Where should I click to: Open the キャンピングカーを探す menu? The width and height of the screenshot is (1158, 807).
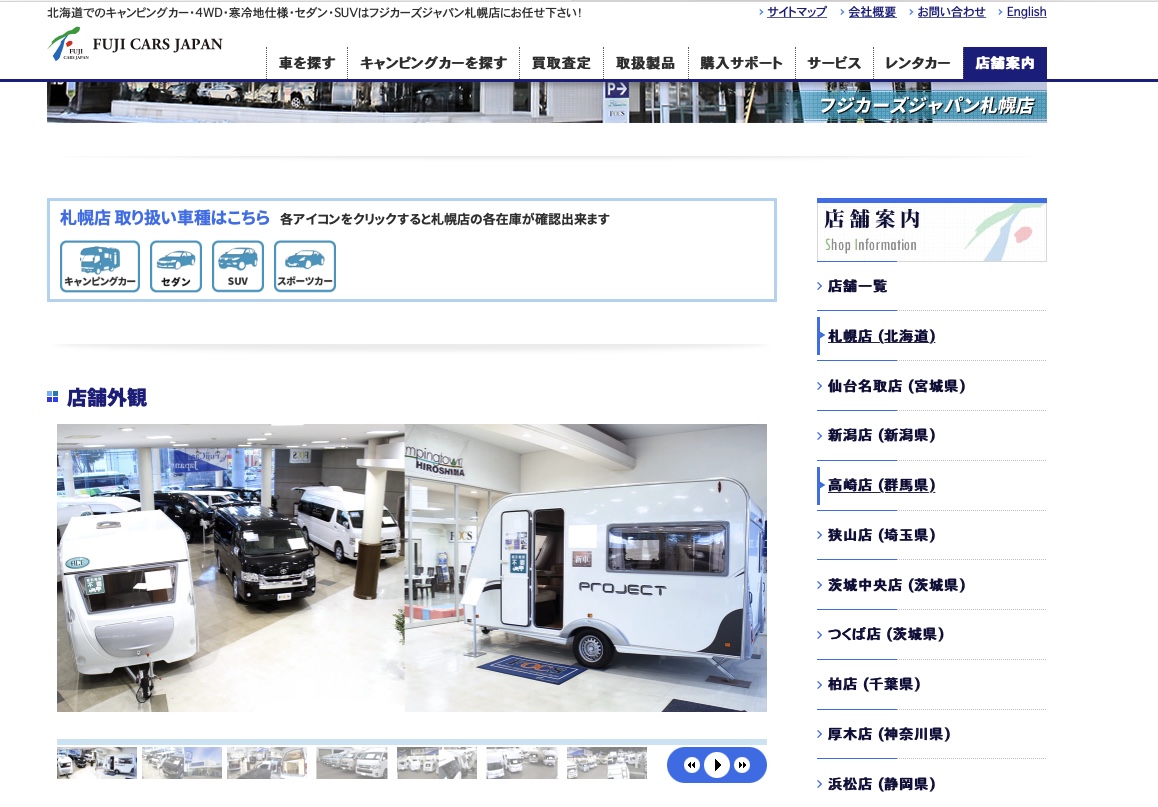point(433,63)
